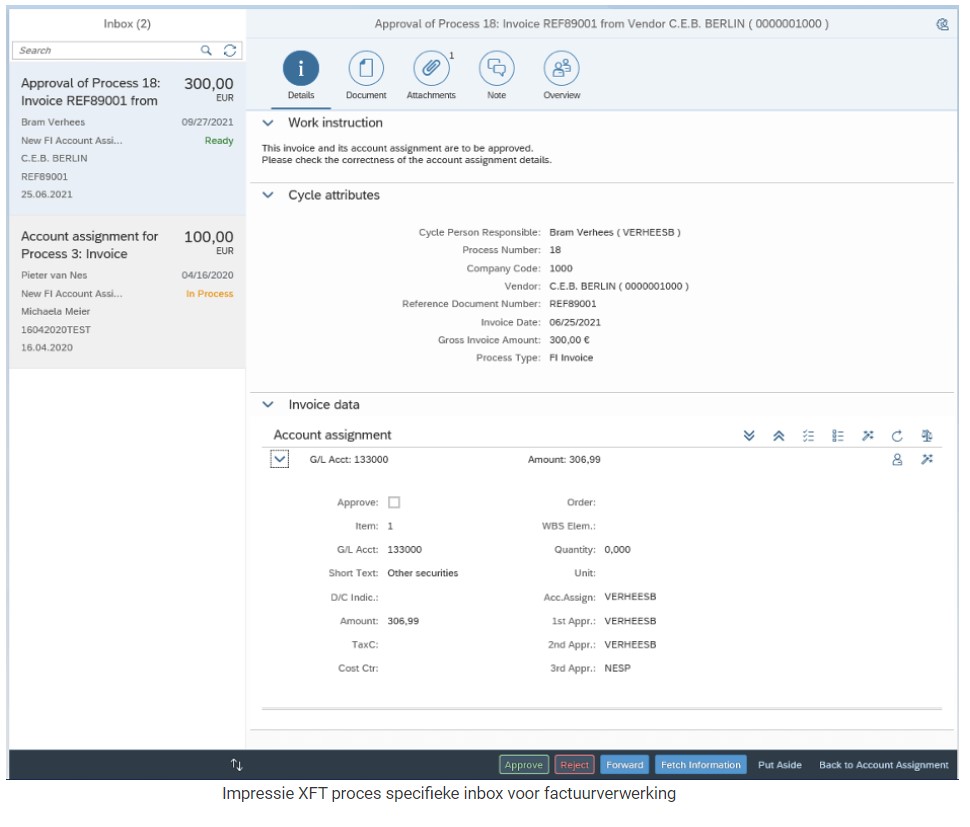Collapse the Work instruction section
The height and width of the screenshot is (827, 970).
point(268,122)
